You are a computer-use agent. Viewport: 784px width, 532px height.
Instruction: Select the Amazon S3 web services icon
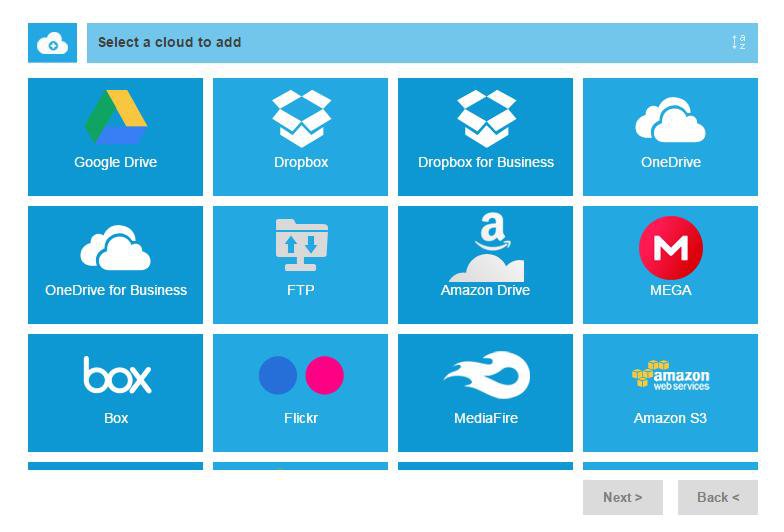click(671, 375)
